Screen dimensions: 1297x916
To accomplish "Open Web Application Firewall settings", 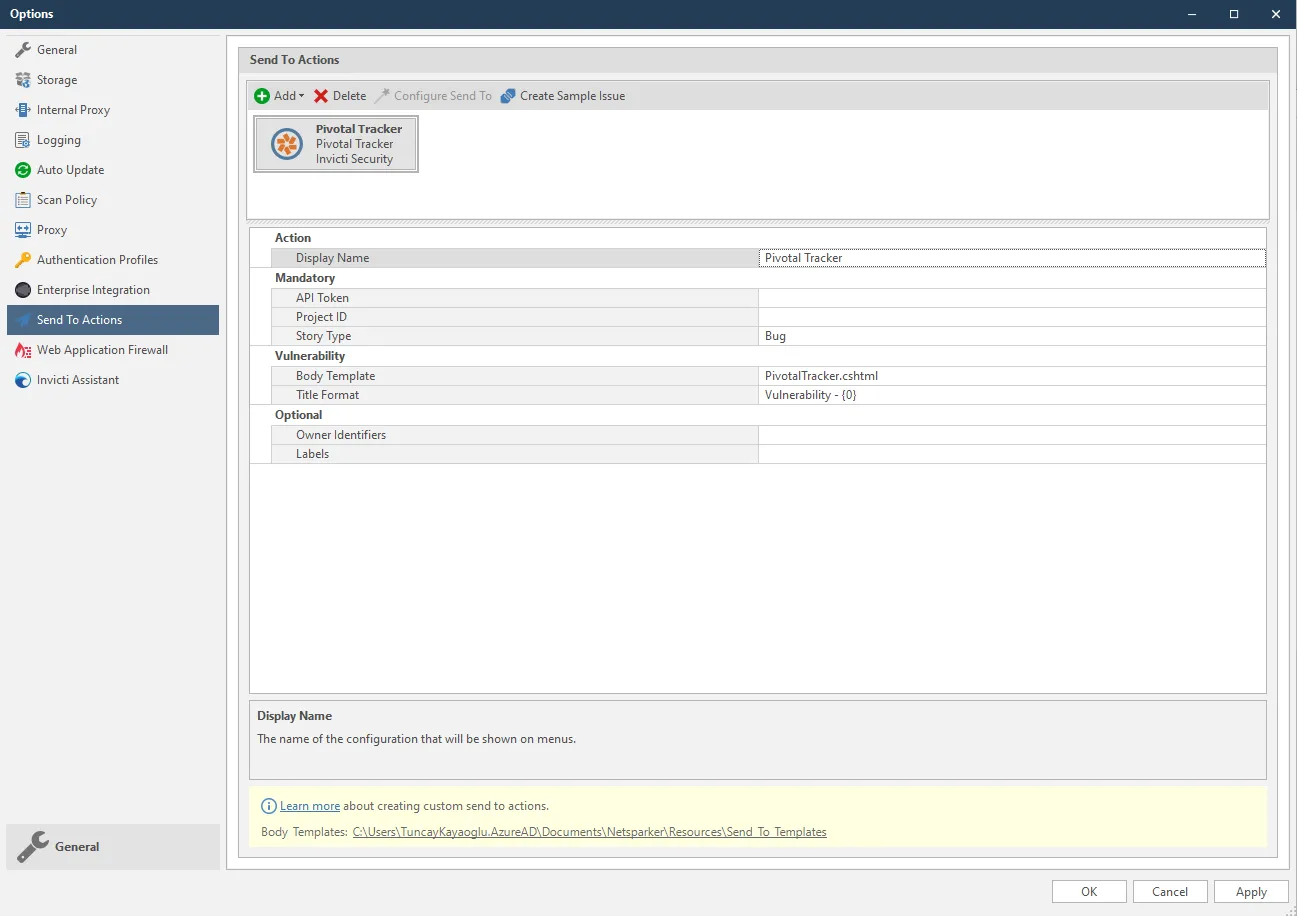I will (101, 349).
